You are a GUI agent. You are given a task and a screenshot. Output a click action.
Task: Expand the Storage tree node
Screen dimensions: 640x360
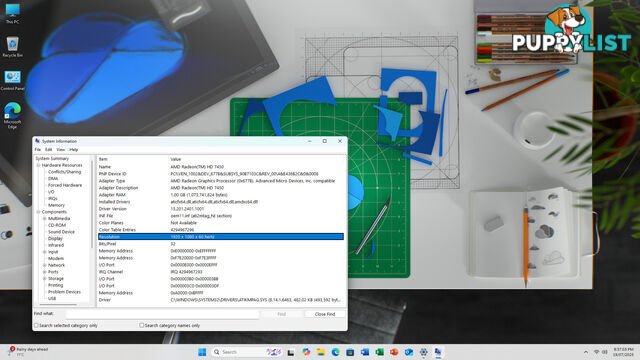coord(44,278)
